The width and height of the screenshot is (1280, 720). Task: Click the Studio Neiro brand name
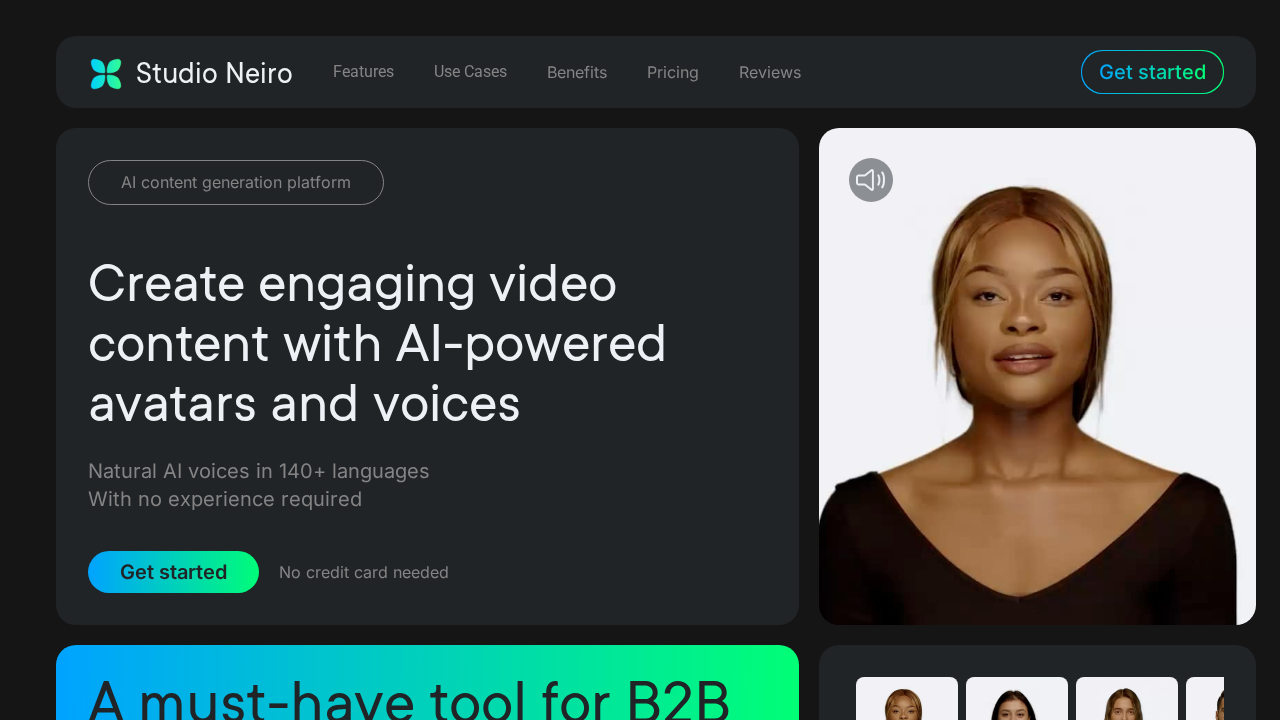click(x=214, y=73)
